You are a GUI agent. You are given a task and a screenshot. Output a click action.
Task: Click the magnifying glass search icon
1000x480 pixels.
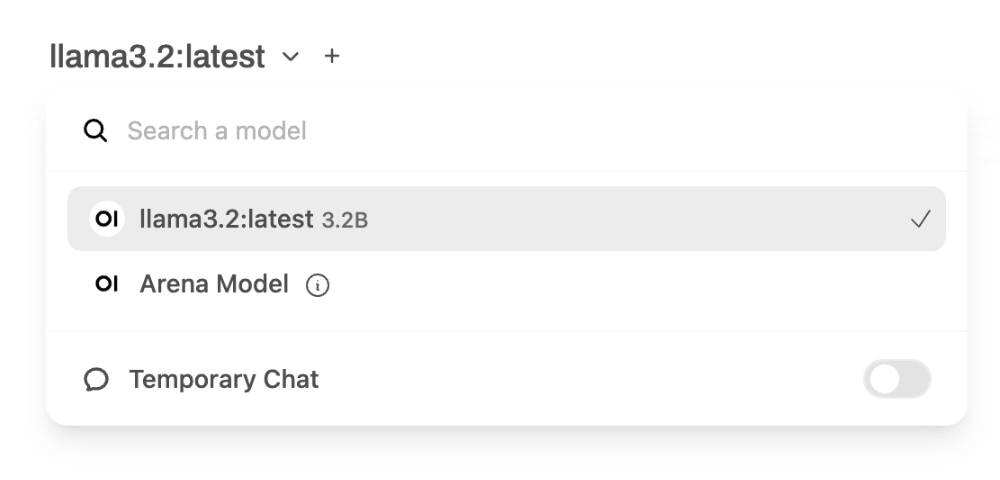tap(95, 131)
